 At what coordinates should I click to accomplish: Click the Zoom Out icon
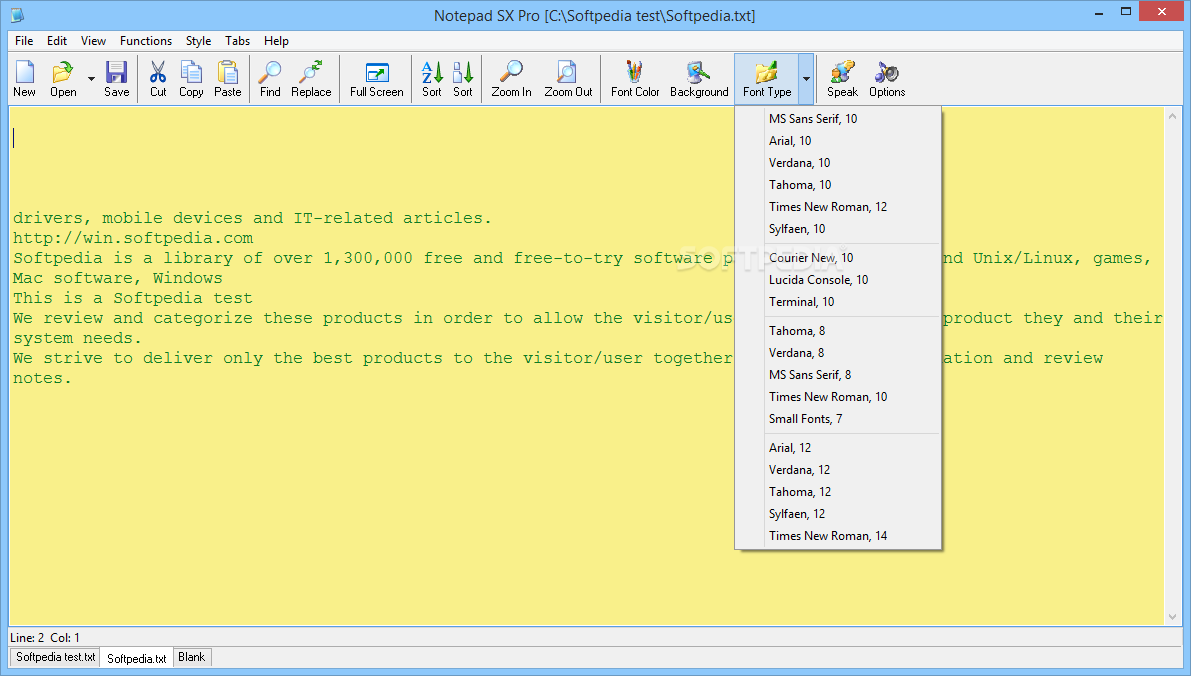[x=568, y=79]
